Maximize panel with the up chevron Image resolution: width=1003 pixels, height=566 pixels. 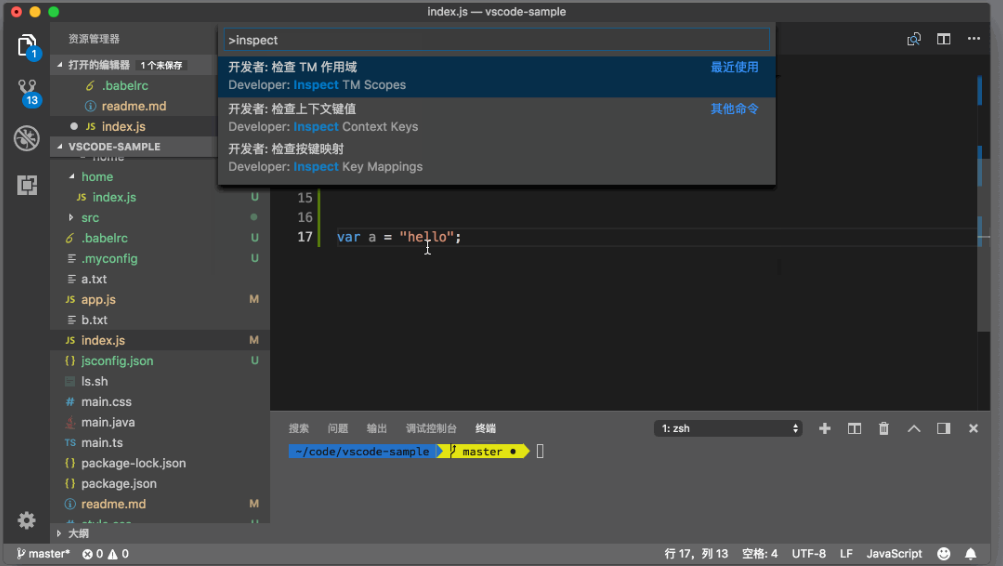914,428
